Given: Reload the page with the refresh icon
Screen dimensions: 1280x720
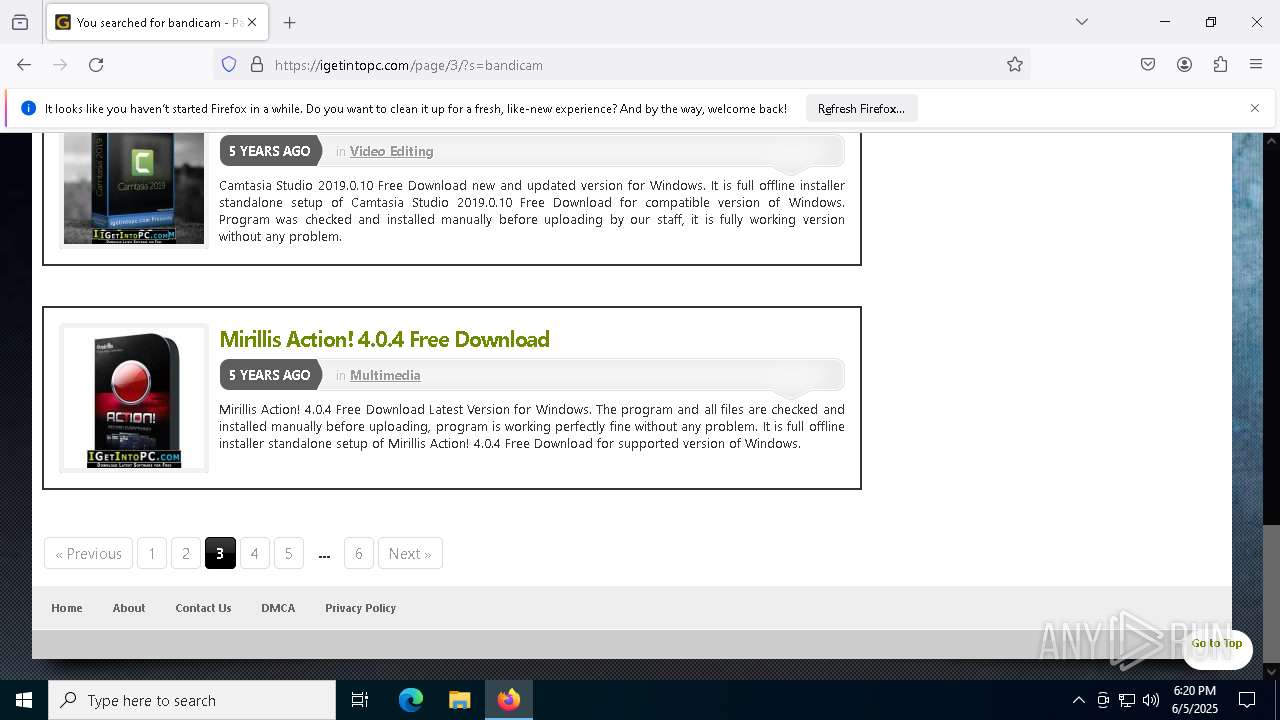Looking at the screenshot, I should [x=96, y=65].
